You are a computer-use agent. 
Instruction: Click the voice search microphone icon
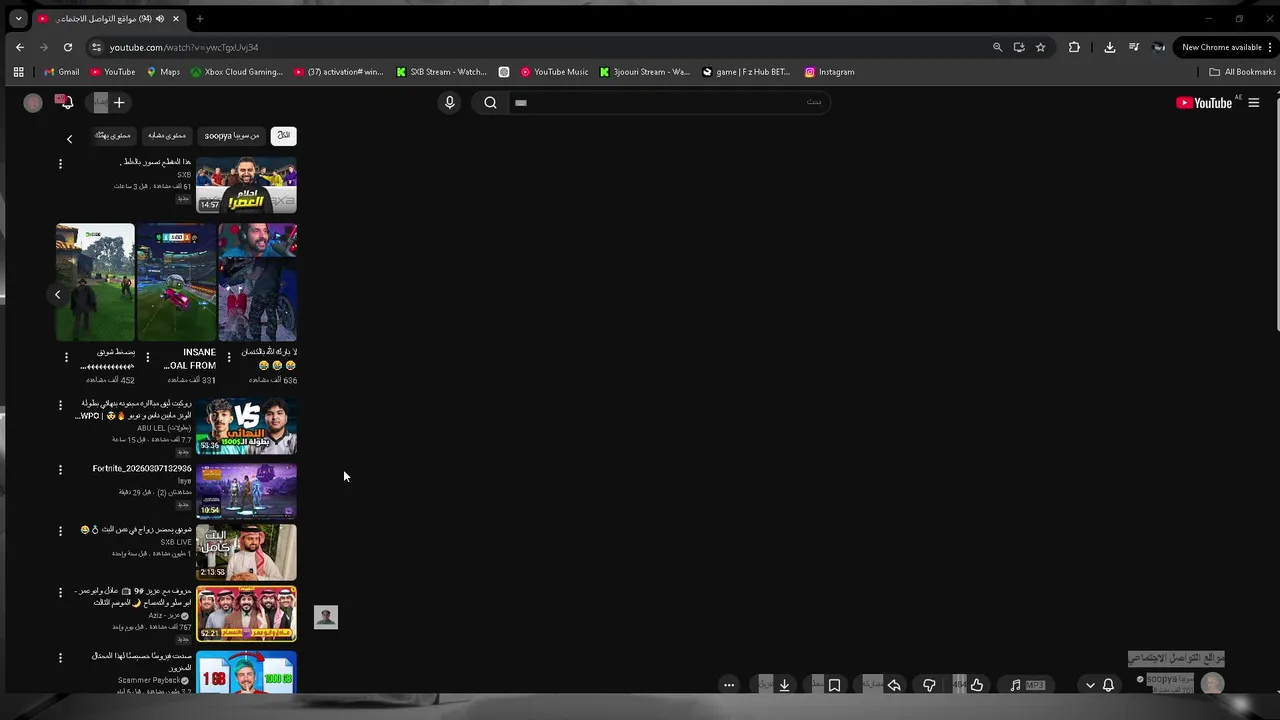[449, 102]
